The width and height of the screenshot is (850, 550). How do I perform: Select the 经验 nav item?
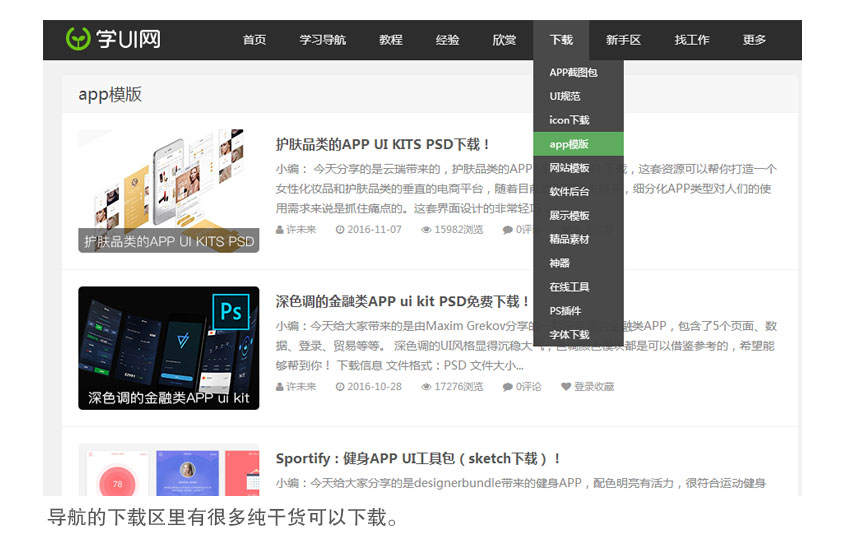coord(447,40)
